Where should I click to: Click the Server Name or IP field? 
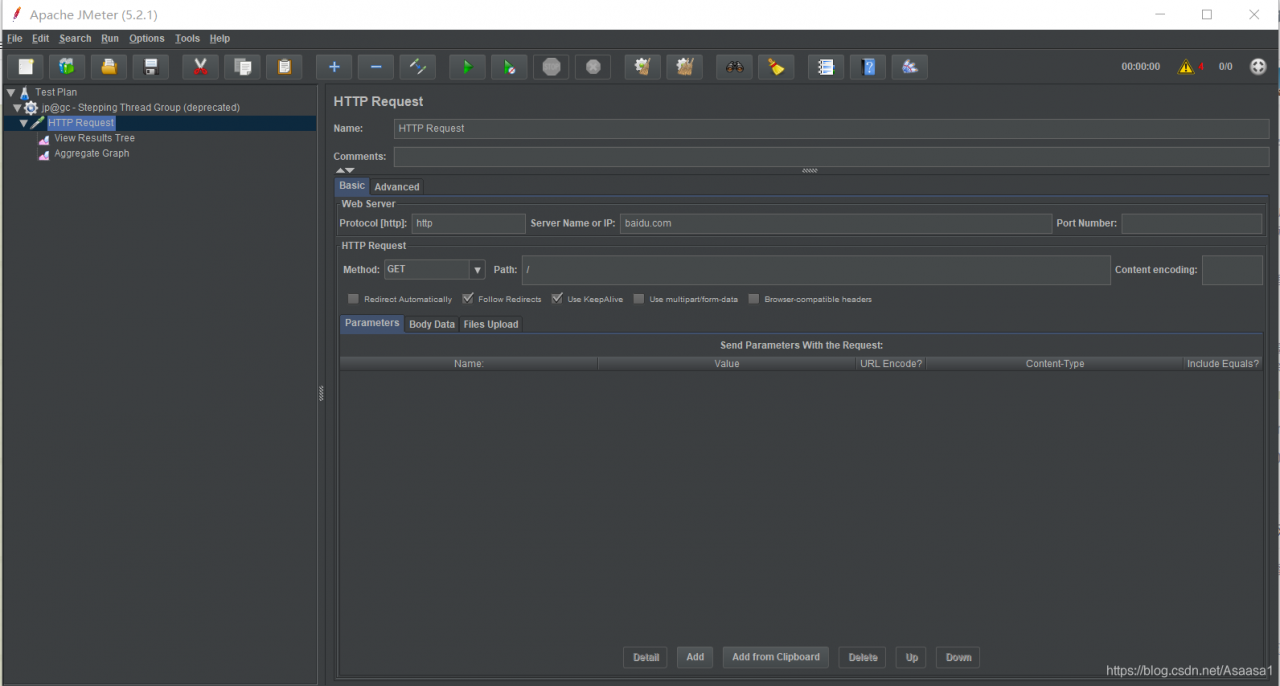(836, 223)
